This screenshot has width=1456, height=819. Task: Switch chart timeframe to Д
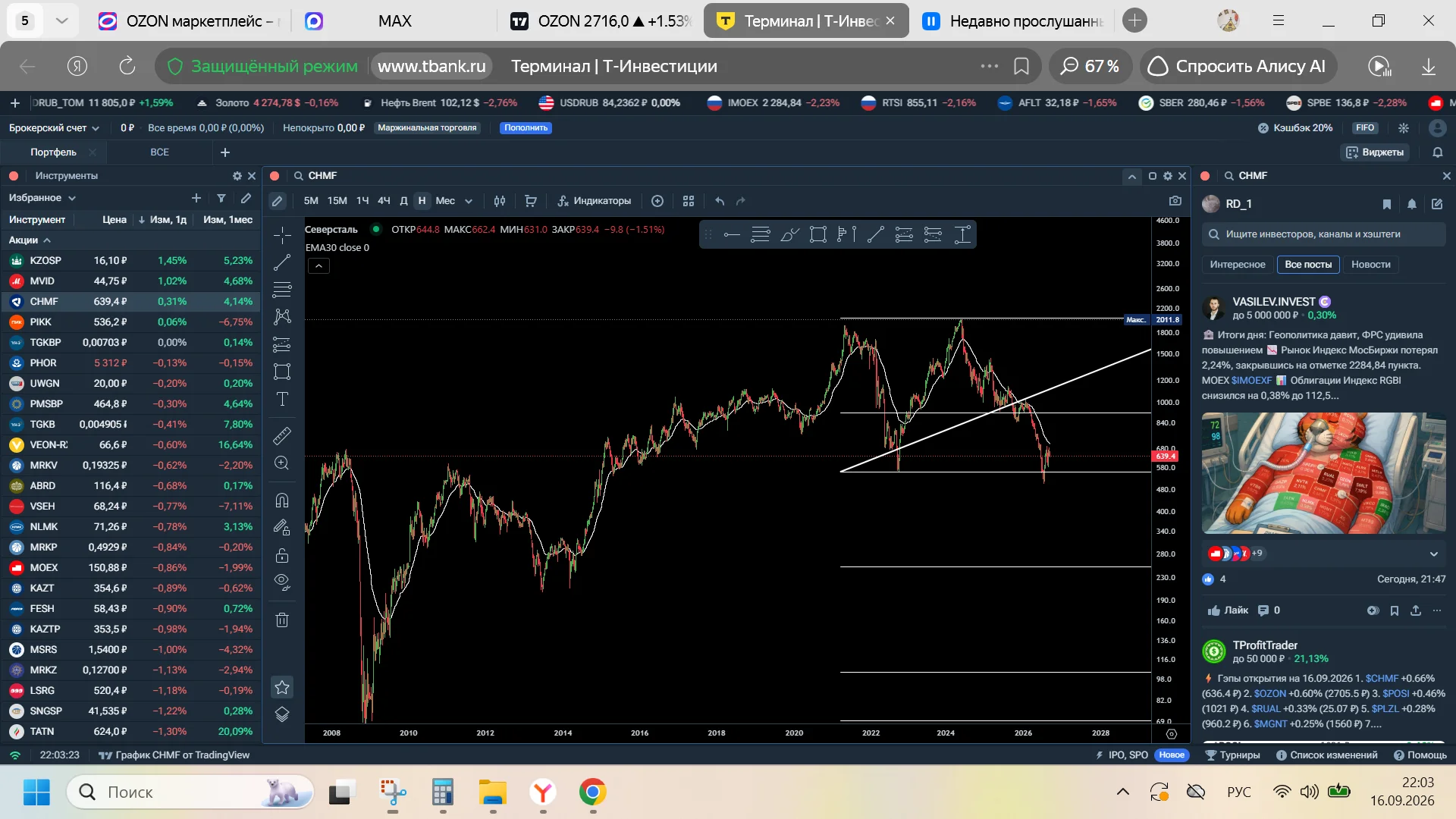coord(403,201)
